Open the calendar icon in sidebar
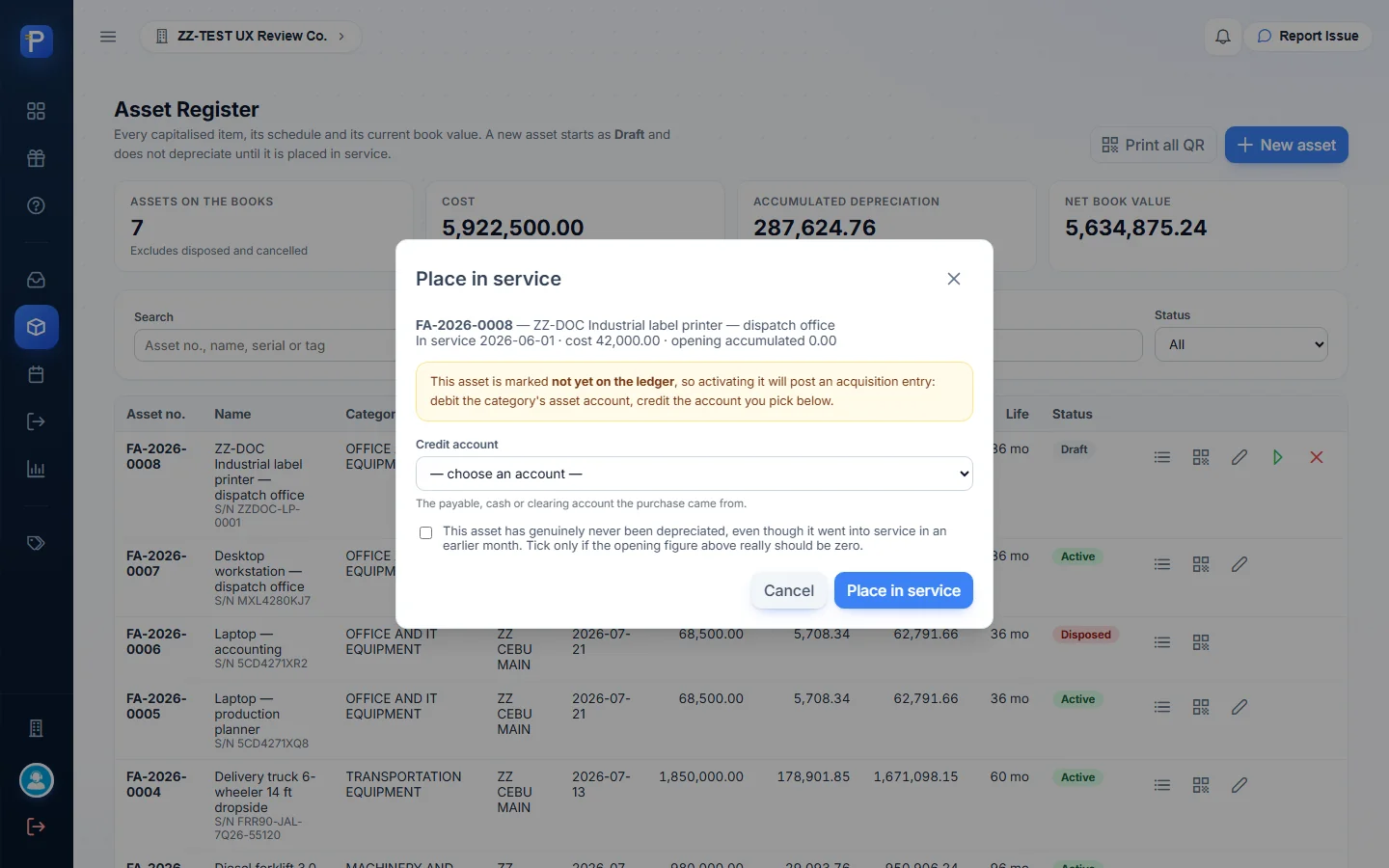Viewport: 1389px width, 868px height. (x=37, y=374)
